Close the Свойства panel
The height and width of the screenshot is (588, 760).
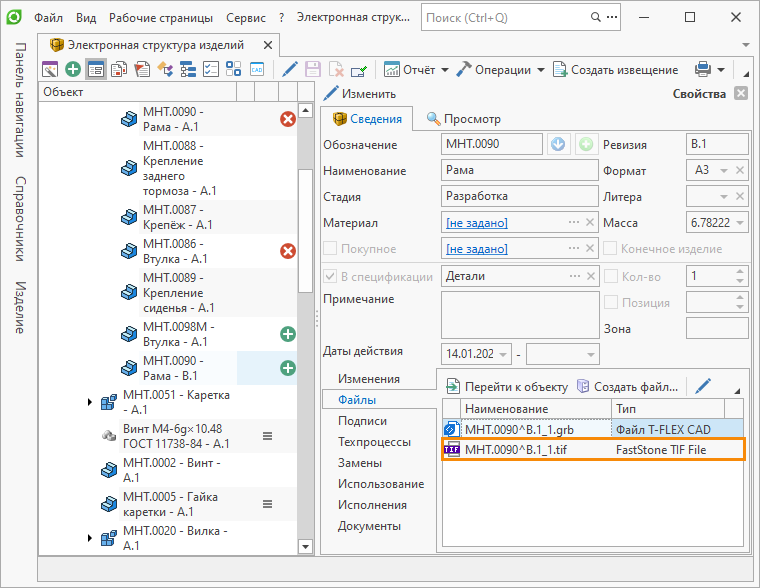point(740,94)
